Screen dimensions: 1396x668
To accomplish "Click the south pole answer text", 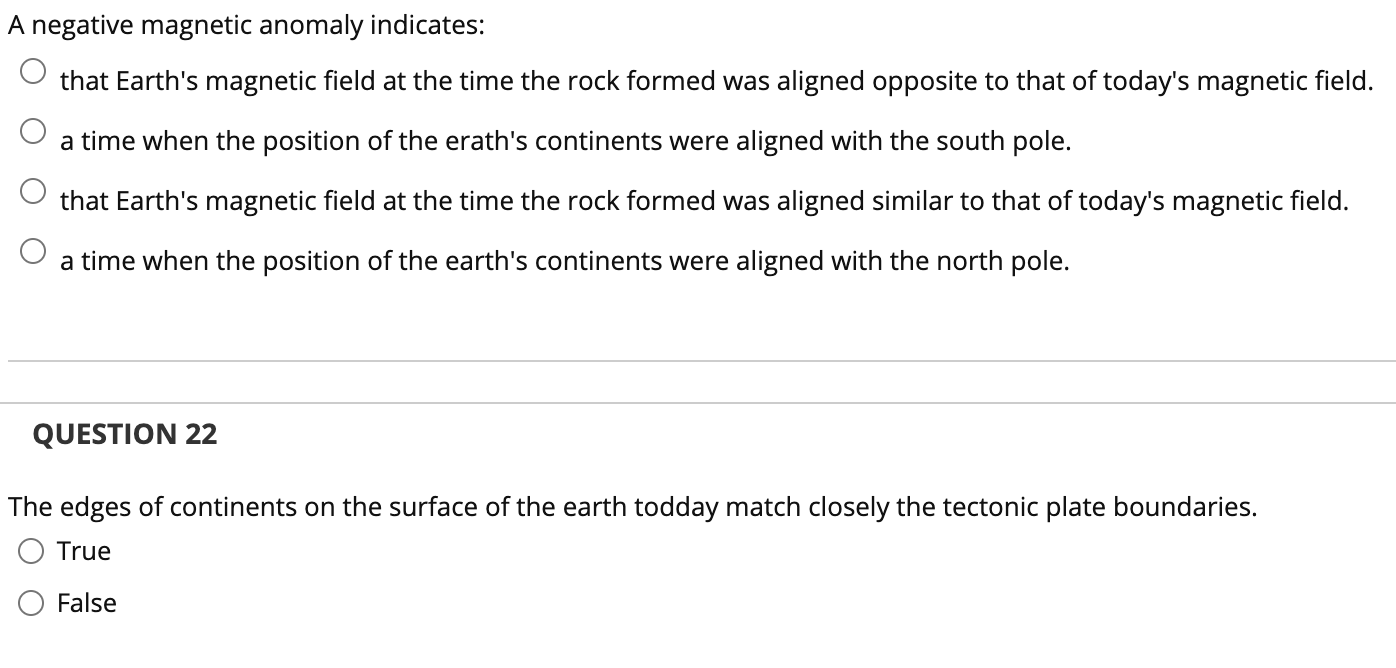I will point(566,141).
